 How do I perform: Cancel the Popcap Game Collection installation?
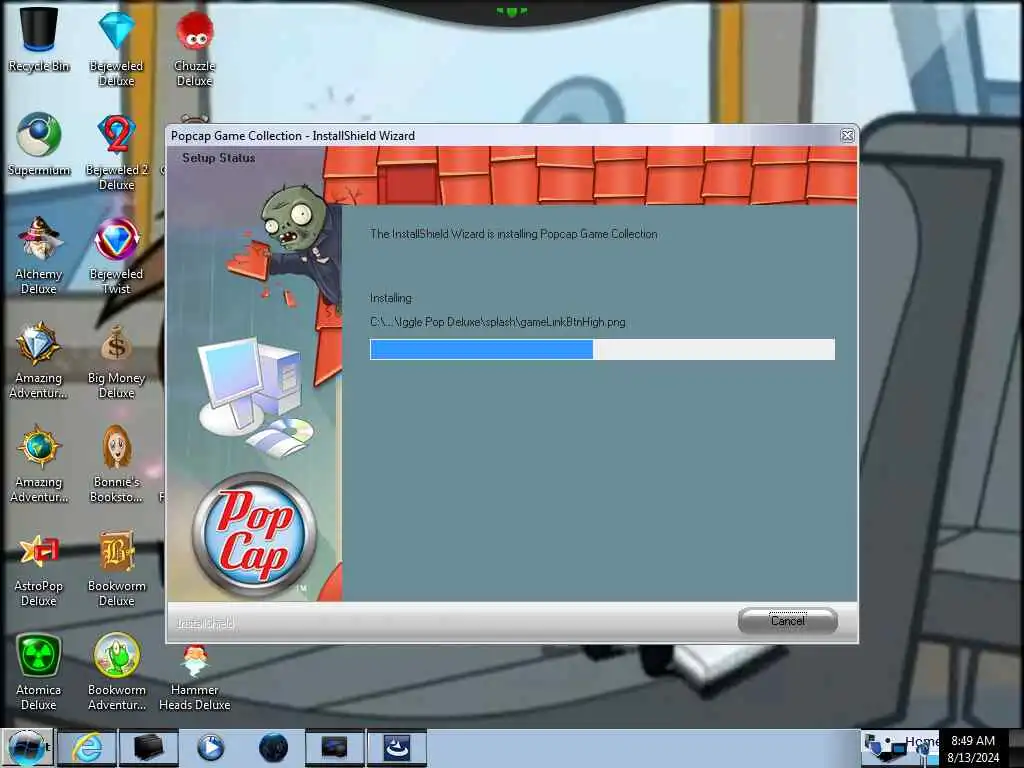(x=788, y=620)
